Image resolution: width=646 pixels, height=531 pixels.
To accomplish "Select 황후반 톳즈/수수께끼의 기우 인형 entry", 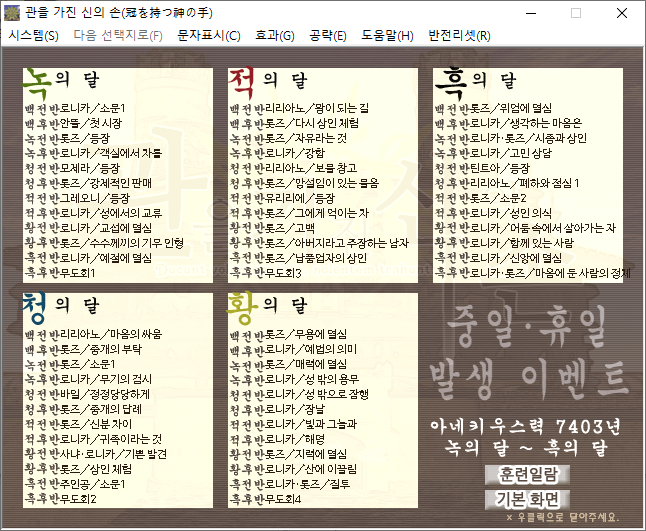I will pos(104,243).
